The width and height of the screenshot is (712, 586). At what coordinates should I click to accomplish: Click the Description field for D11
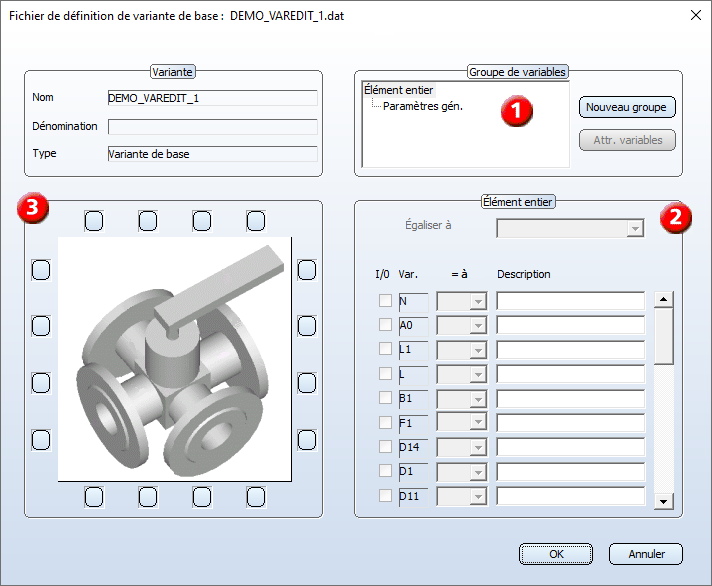[570, 496]
